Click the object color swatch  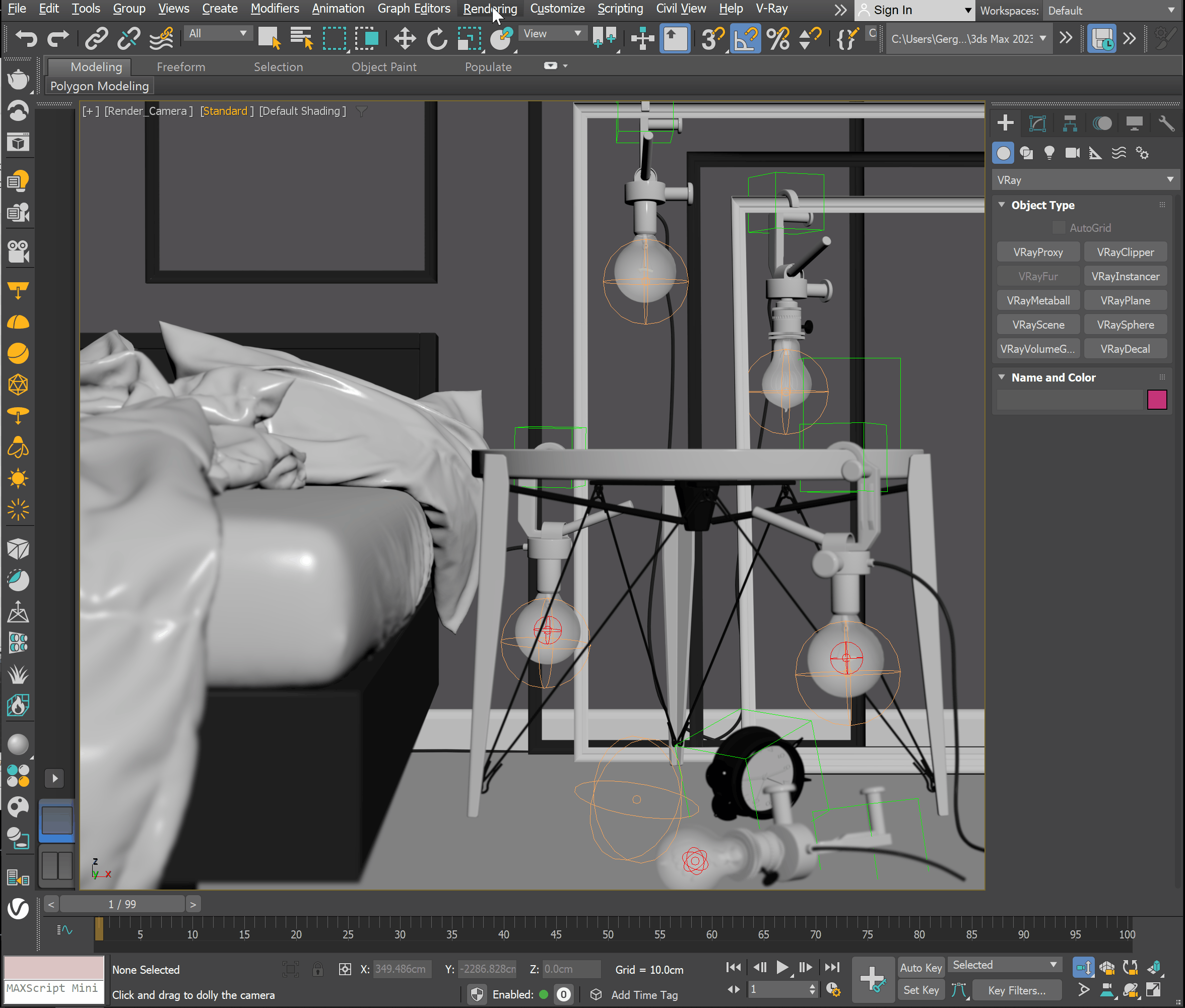(x=1157, y=400)
